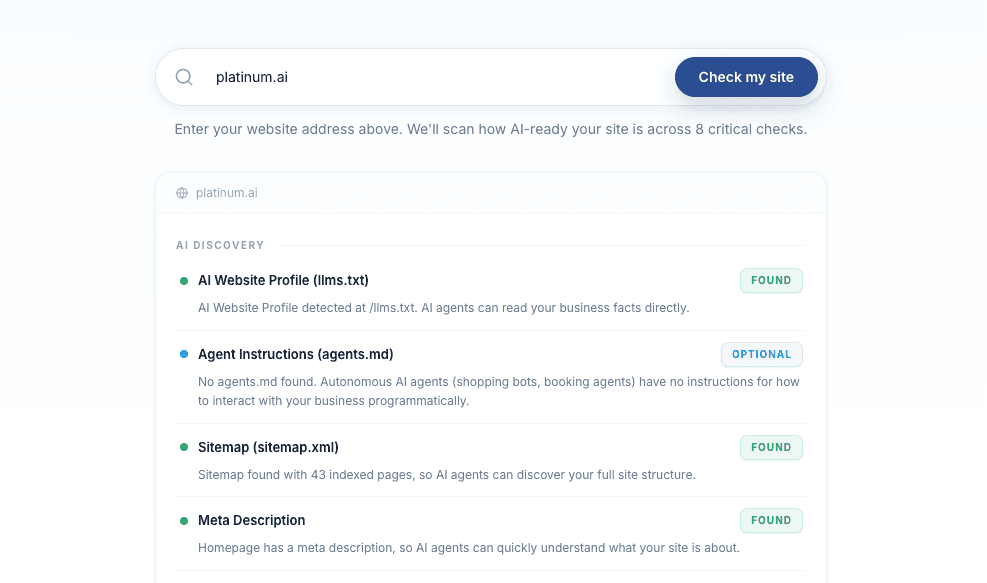Click the 'AI Website Profile detected at /llms.txt' description
This screenshot has height=583, width=987.
coord(444,308)
